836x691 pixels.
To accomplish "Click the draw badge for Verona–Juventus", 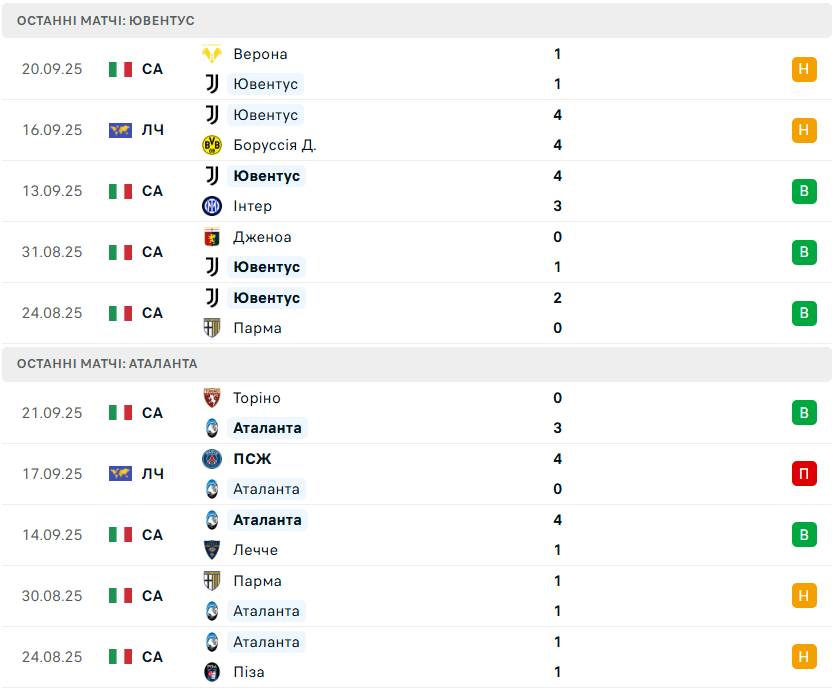I will click(804, 69).
